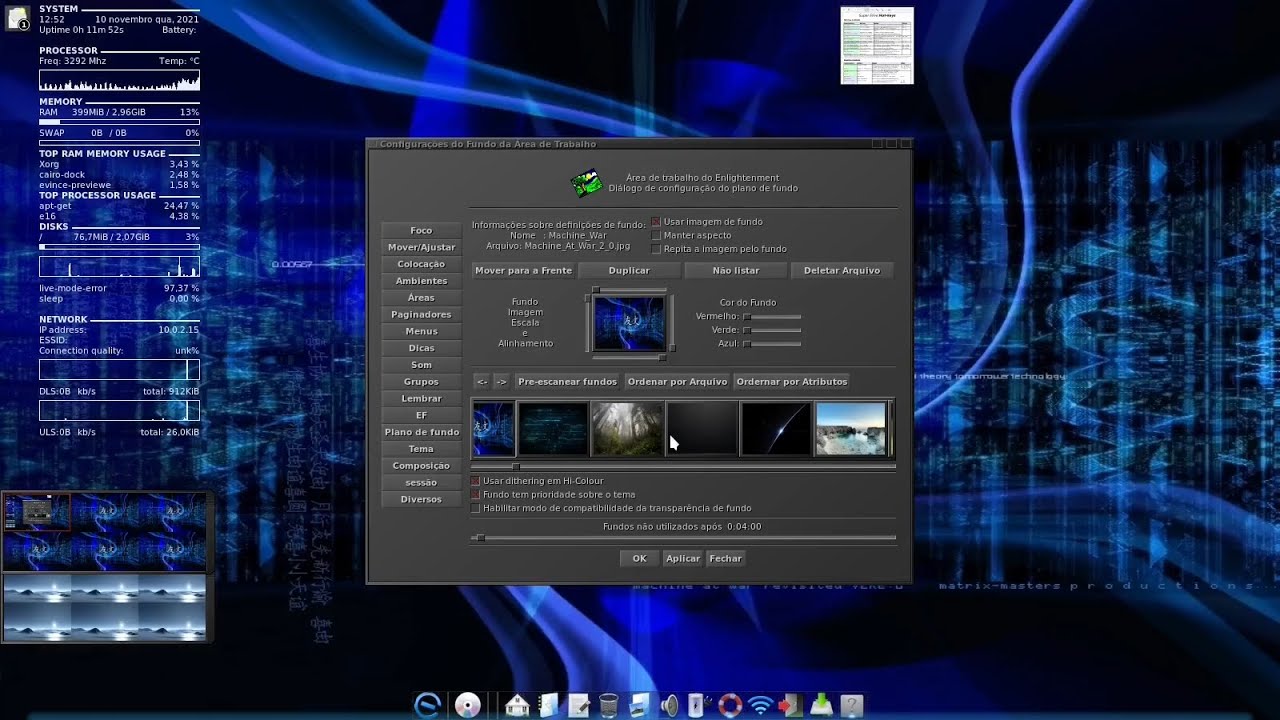Image resolution: width=1280 pixels, height=720 pixels.
Task: Click the Fechar button
Action: click(725, 559)
